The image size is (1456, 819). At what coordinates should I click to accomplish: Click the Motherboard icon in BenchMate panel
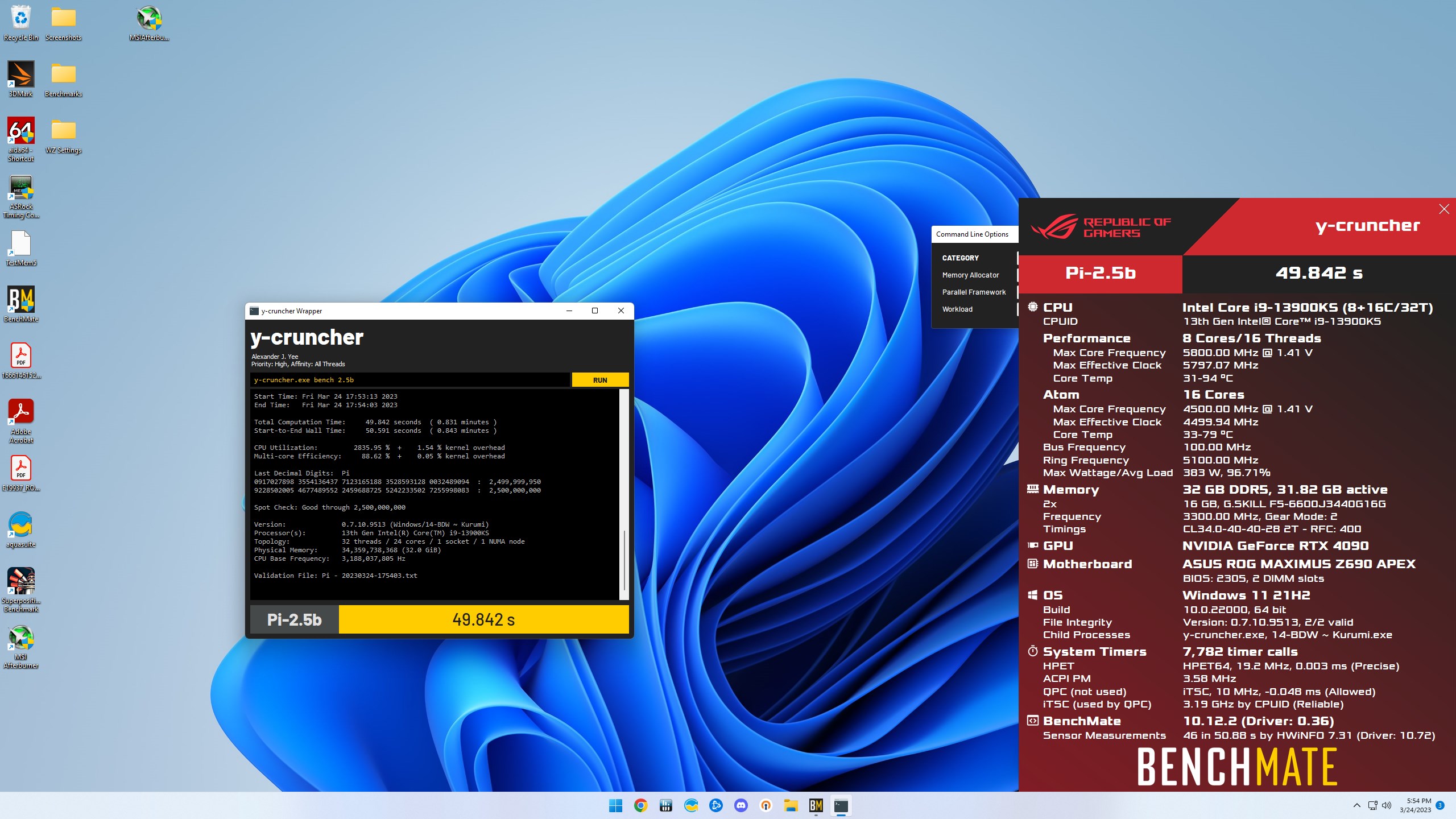pos(1033,564)
